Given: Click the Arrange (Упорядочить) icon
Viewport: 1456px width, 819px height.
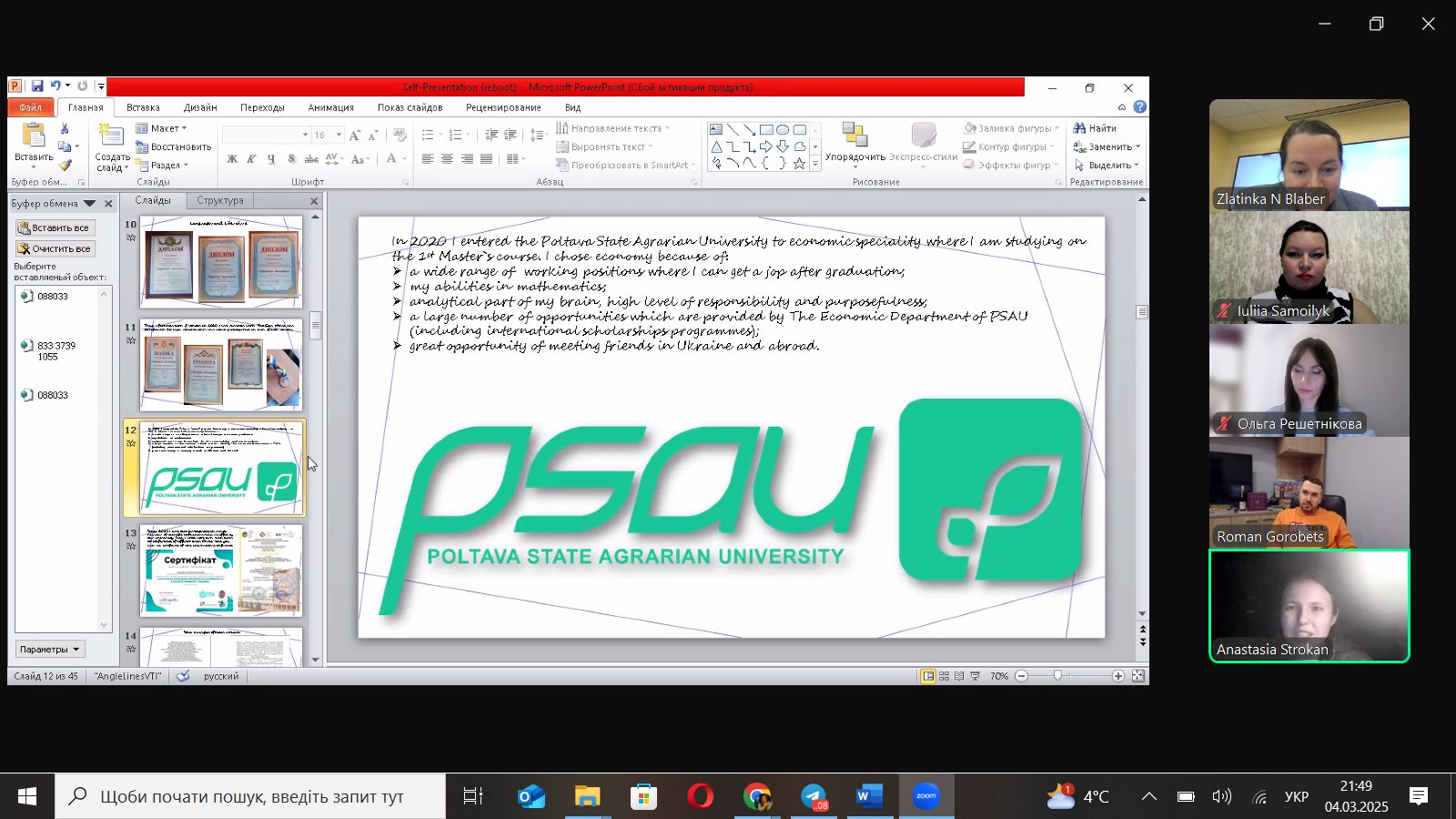Looking at the screenshot, I should click(x=854, y=135).
